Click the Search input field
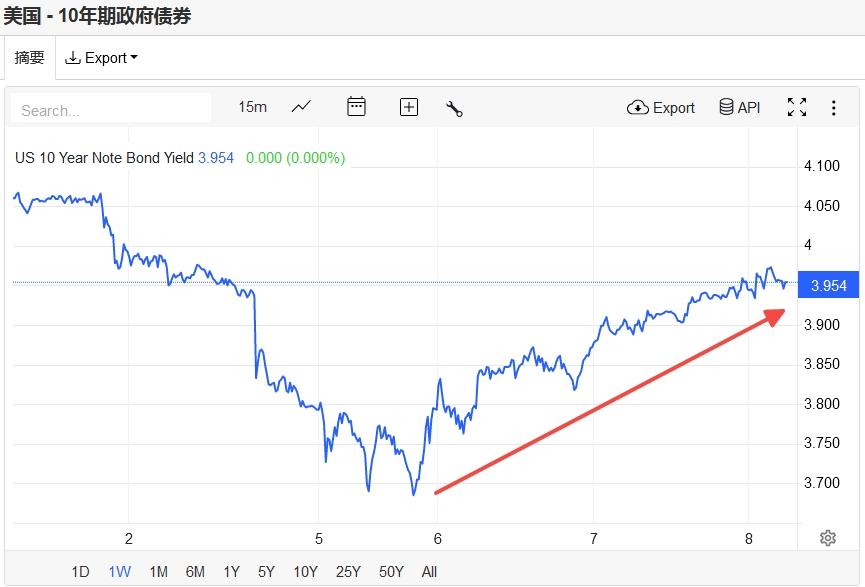The width and height of the screenshot is (865, 587). tap(111, 109)
